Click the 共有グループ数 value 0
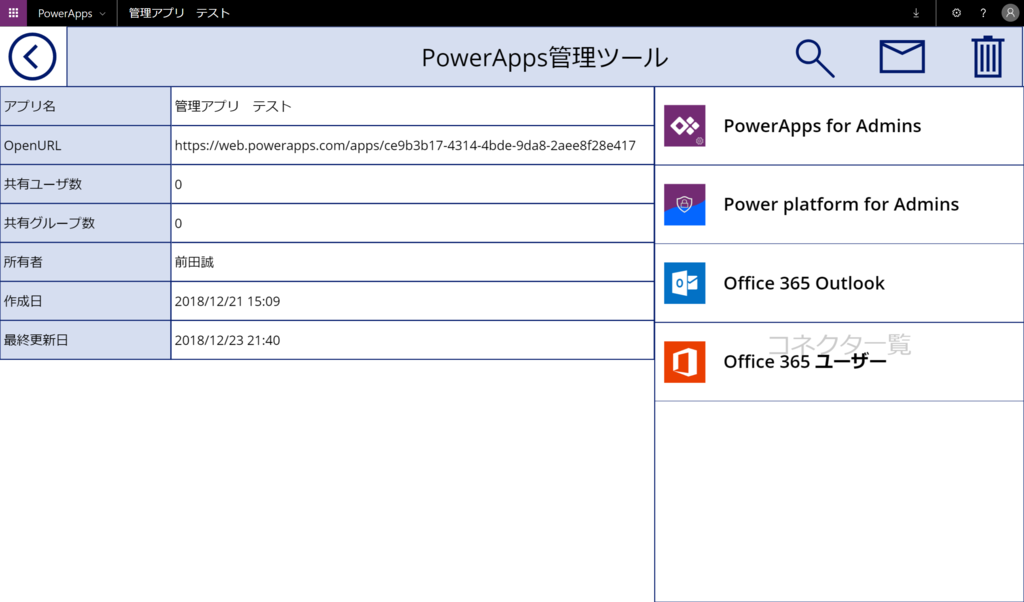 pos(178,223)
